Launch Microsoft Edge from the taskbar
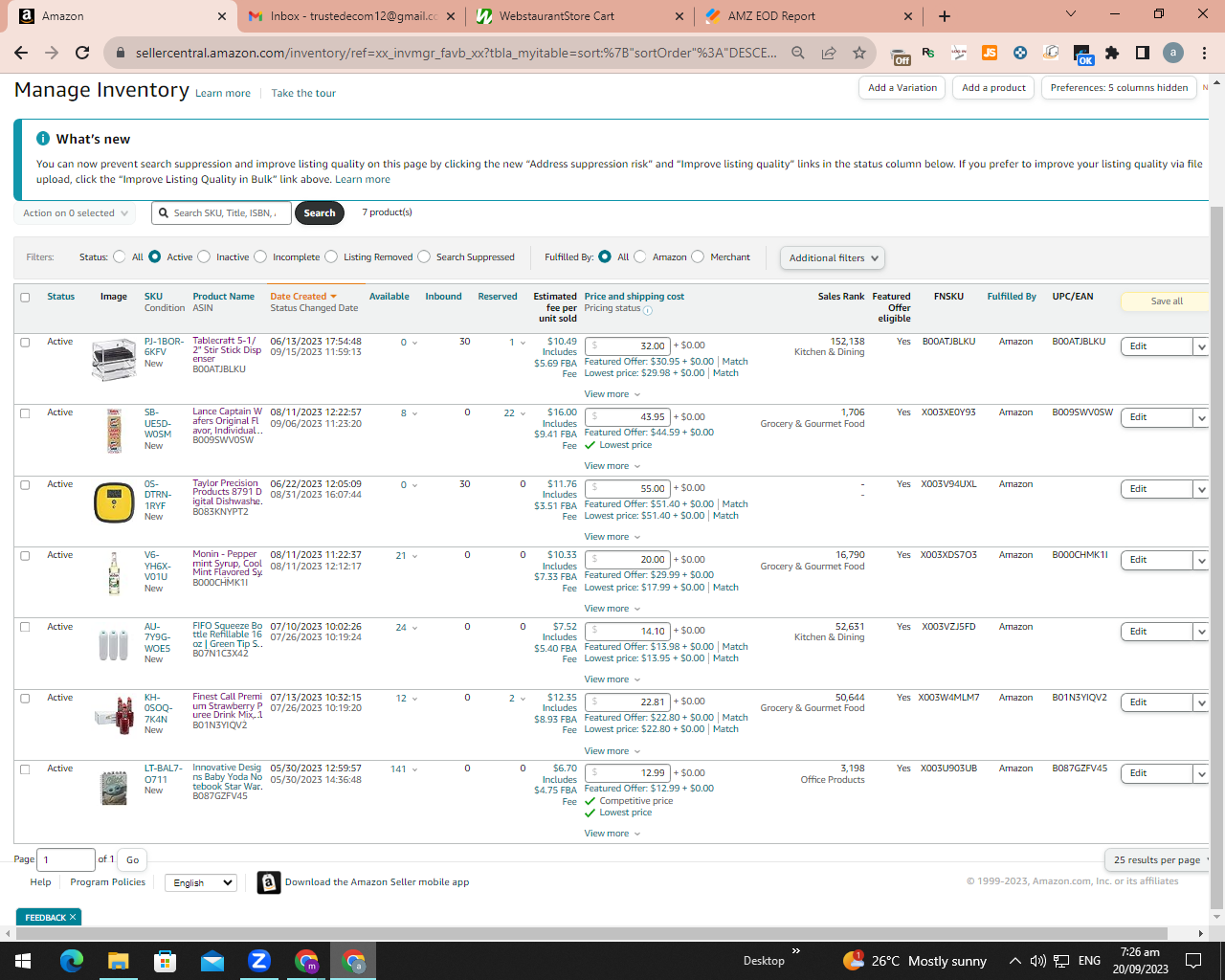This screenshot has height=980, width=1225. [x=72, y=961]
